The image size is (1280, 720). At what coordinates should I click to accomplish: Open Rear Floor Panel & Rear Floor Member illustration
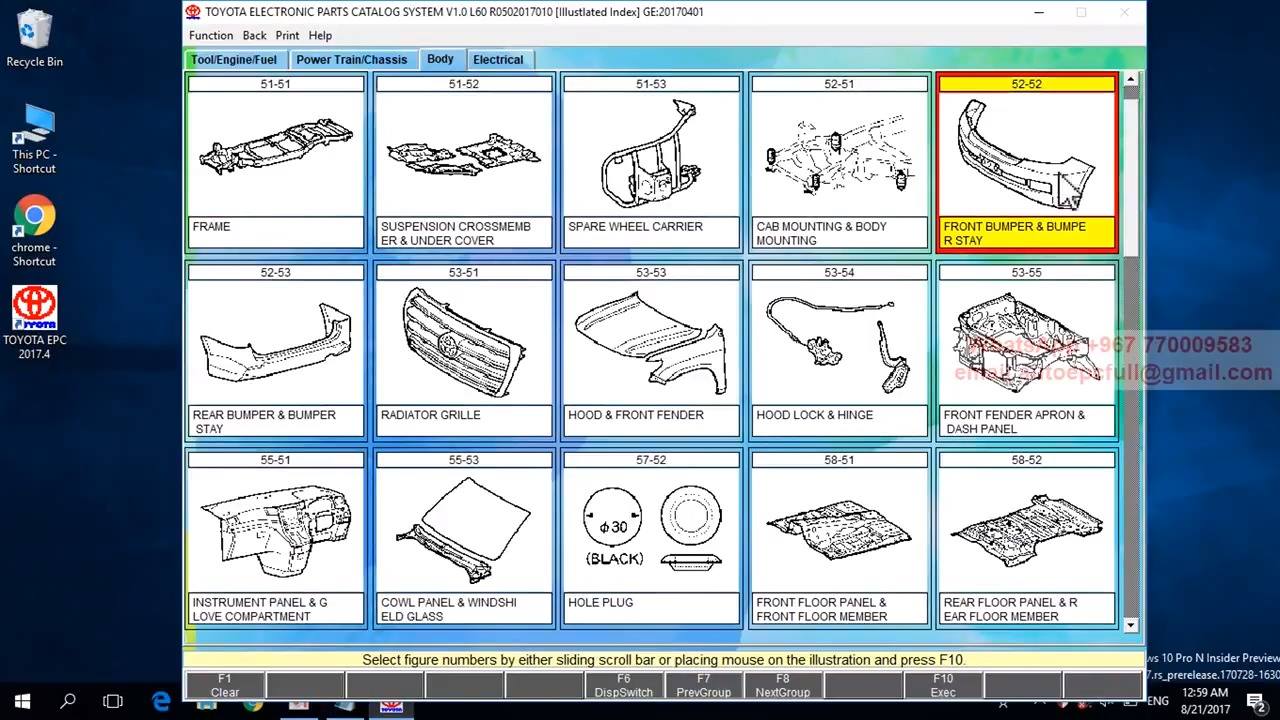click(1027, 538)
